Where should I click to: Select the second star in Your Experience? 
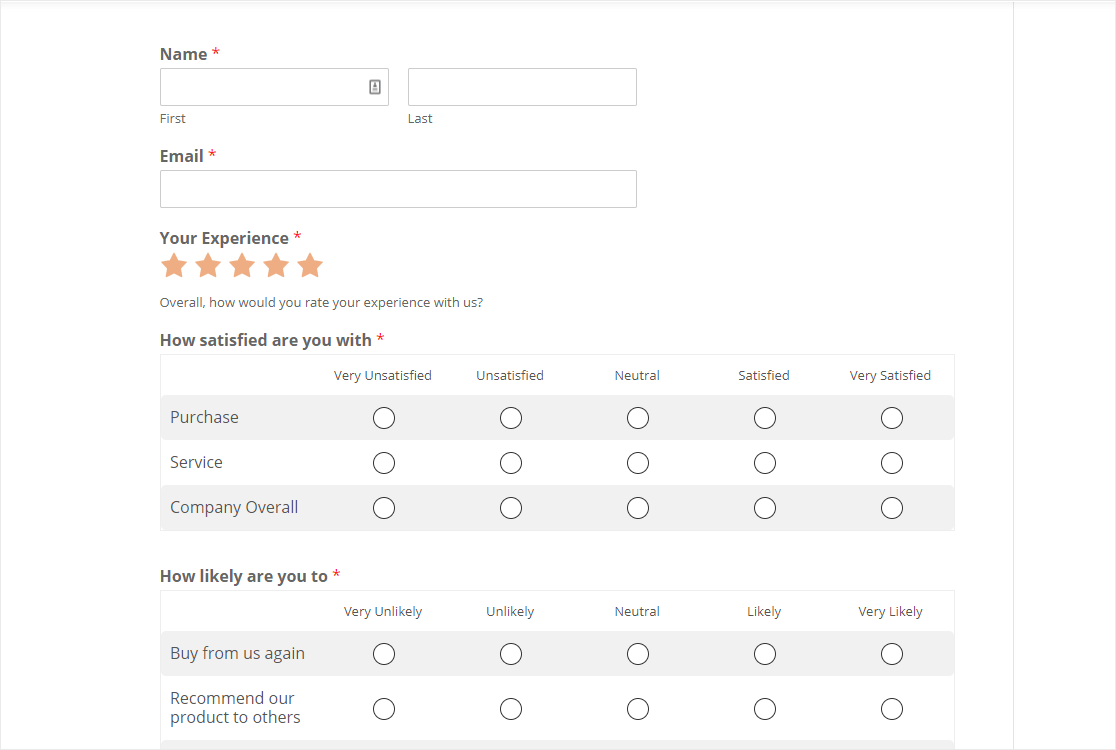(x=208, y=266)
